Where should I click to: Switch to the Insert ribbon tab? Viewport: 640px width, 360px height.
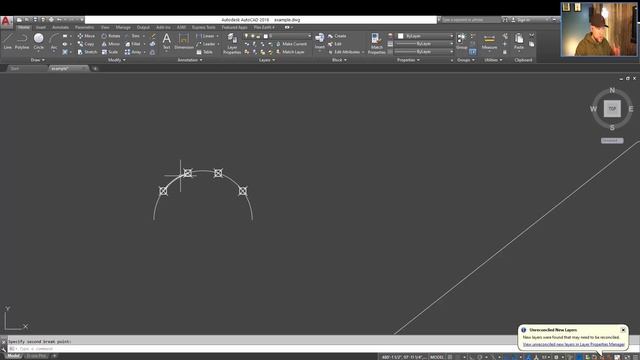click(x=41, y=27)
